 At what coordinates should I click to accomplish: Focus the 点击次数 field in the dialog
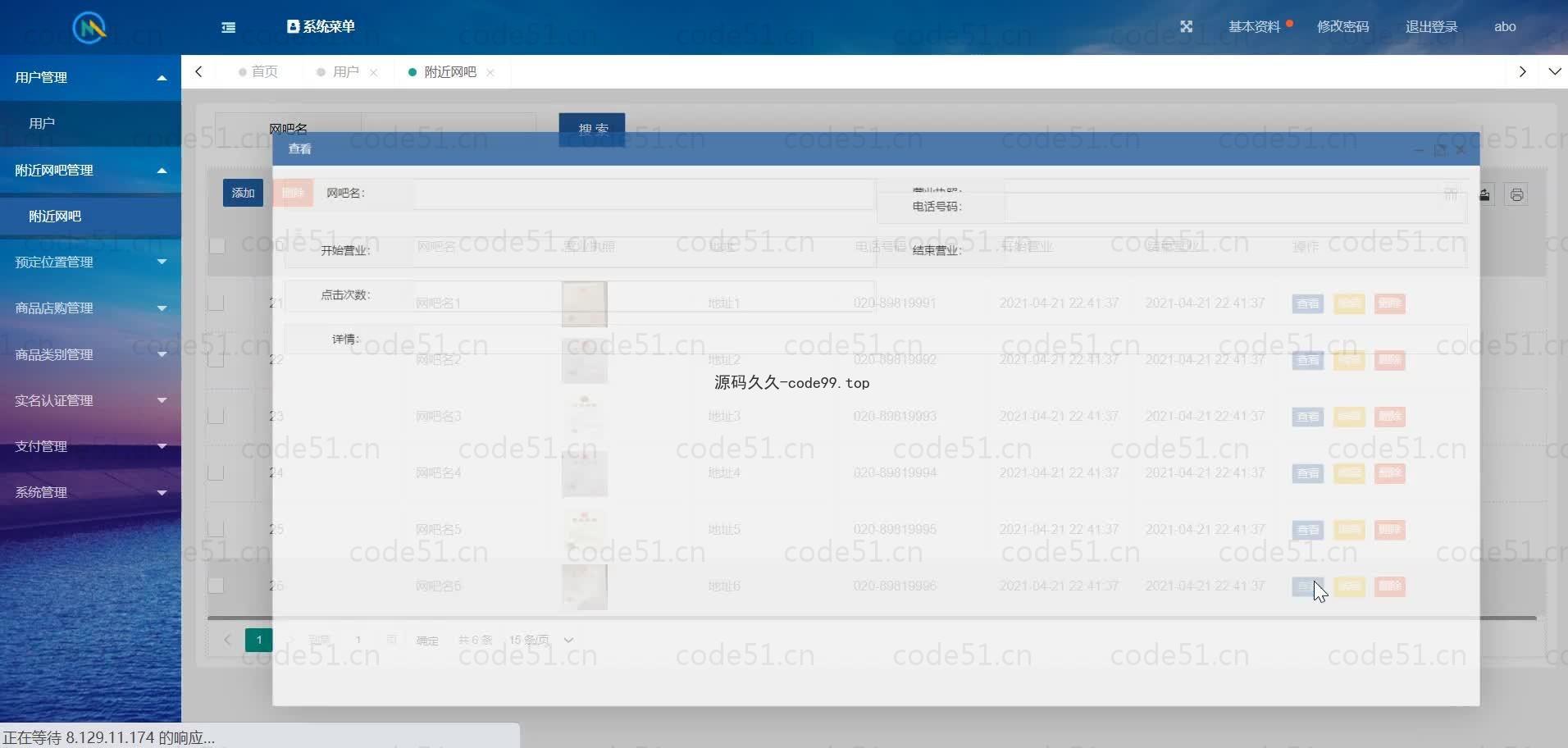(x=644, y=295)
